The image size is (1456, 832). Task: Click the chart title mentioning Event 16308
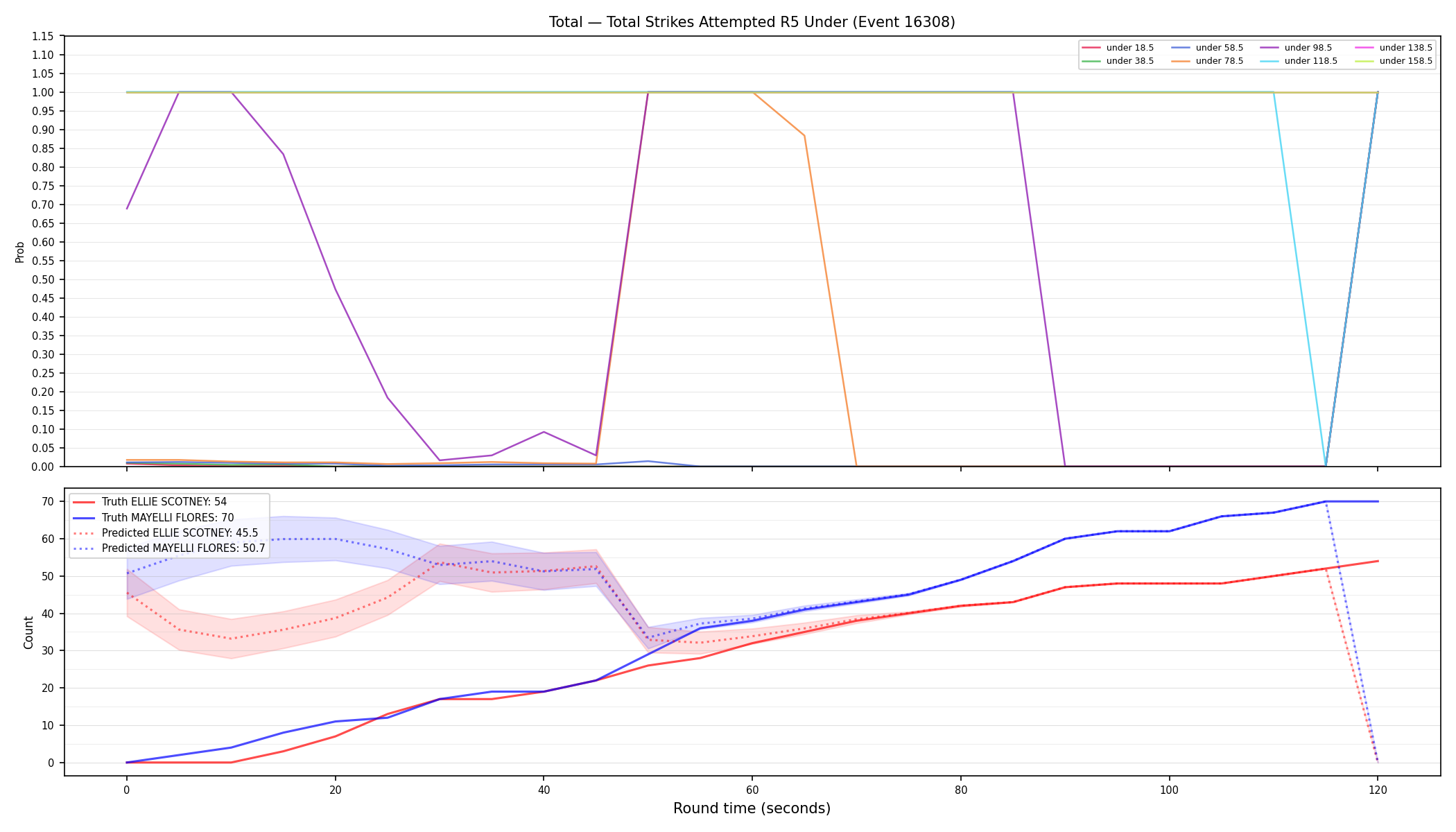pyautogui.click(x=752, y=22)
